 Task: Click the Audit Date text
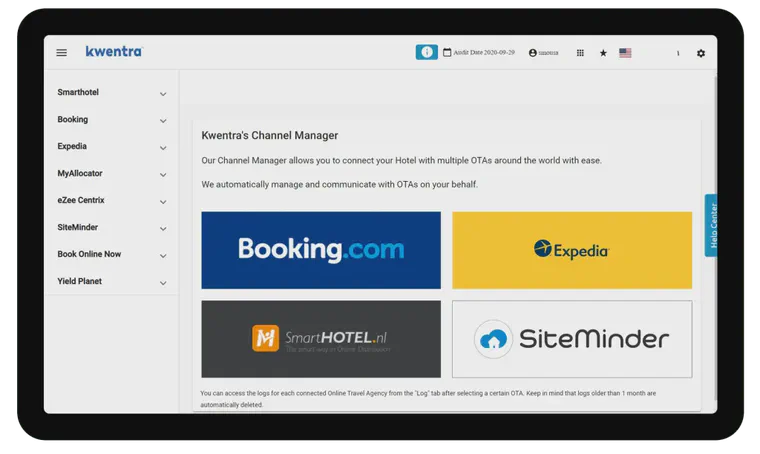(x=484, y=52)
